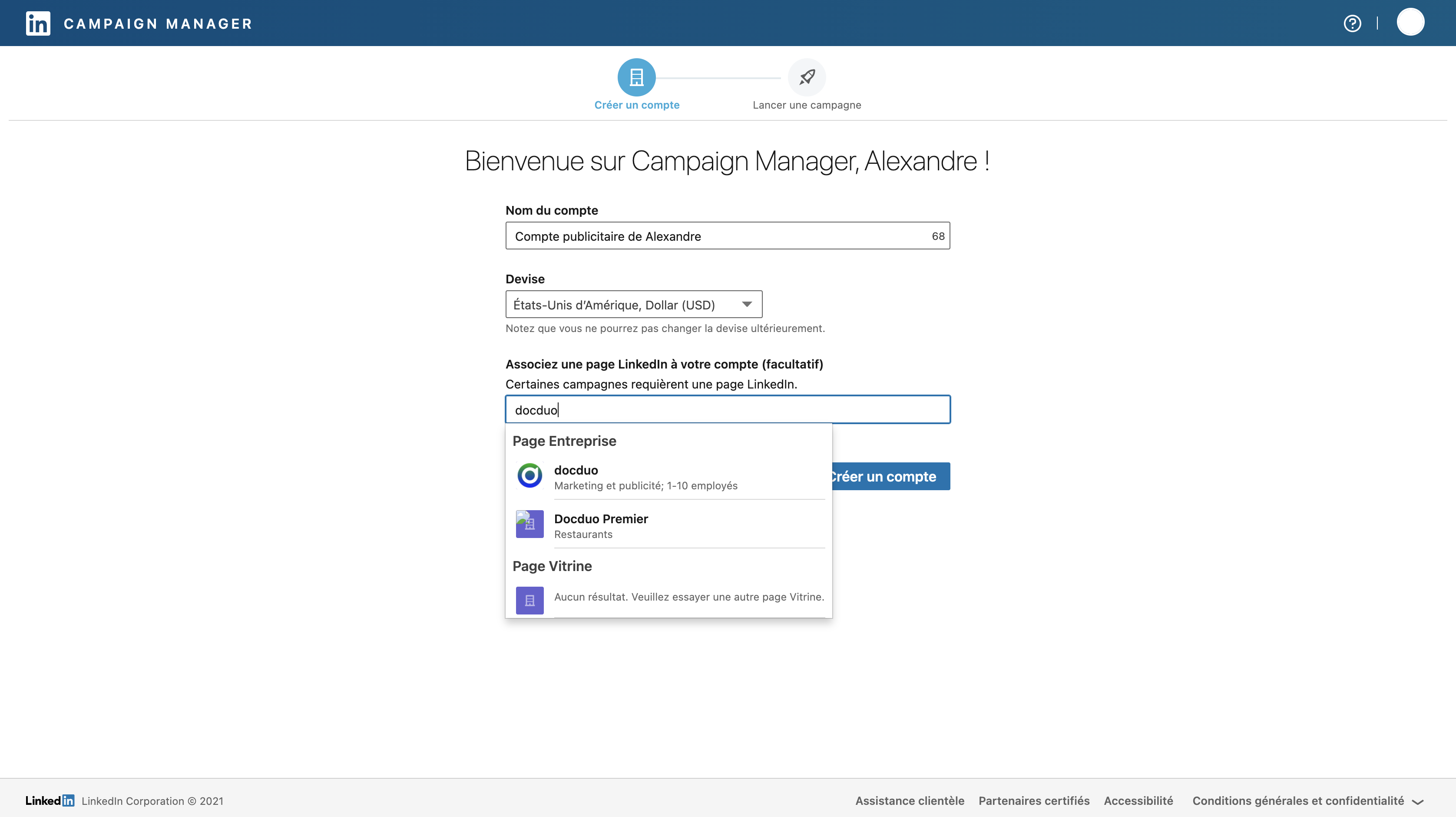Click the Restaurants subtitle text

click(583, 534)
